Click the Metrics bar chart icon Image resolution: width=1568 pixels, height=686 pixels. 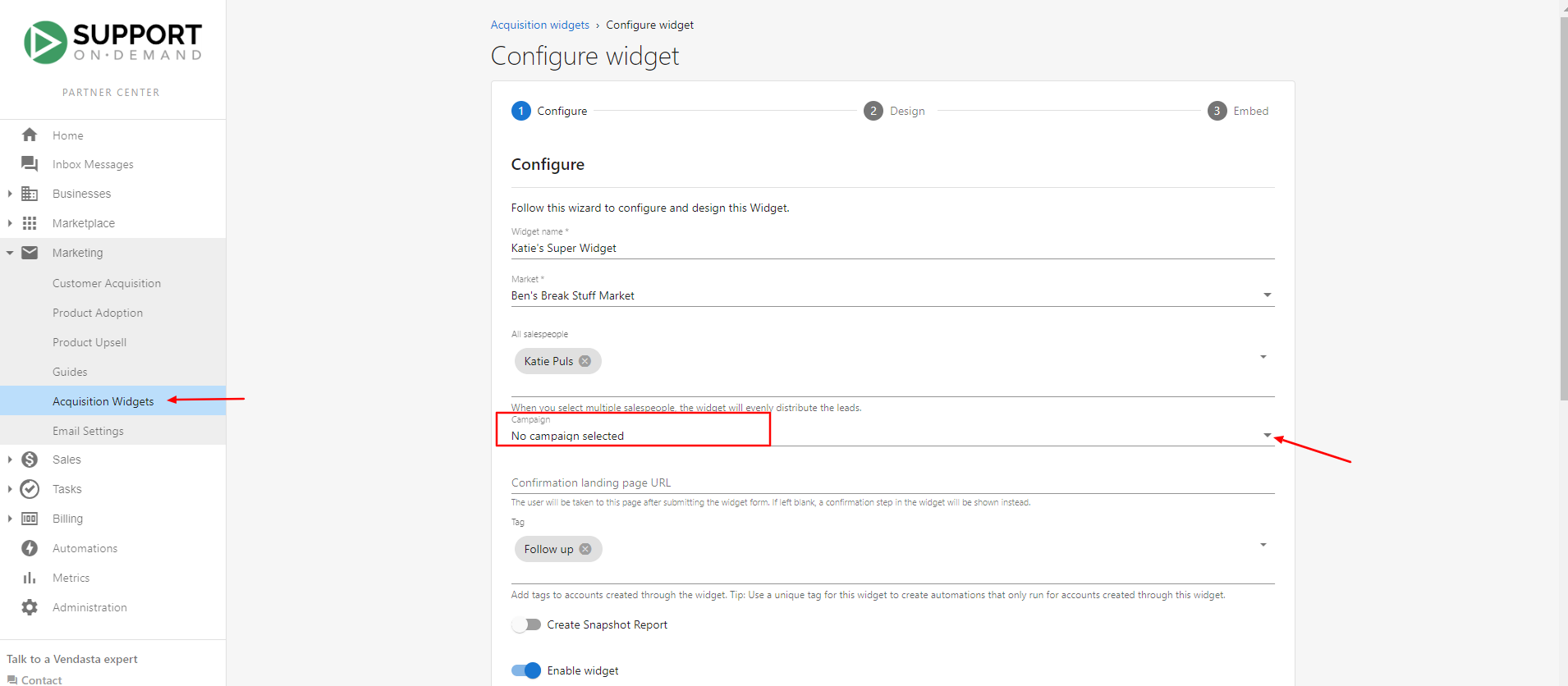[30, 578]
